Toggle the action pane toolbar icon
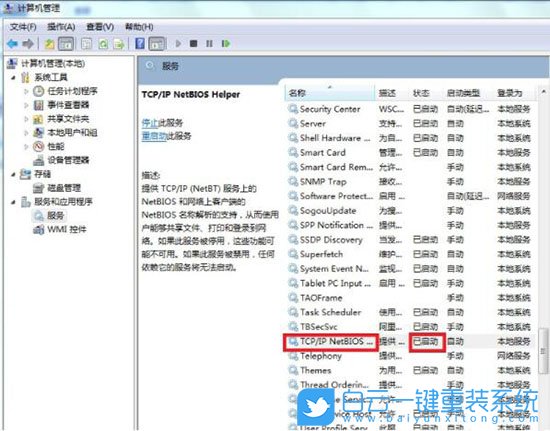550x431 pixels. coord(157,44)
